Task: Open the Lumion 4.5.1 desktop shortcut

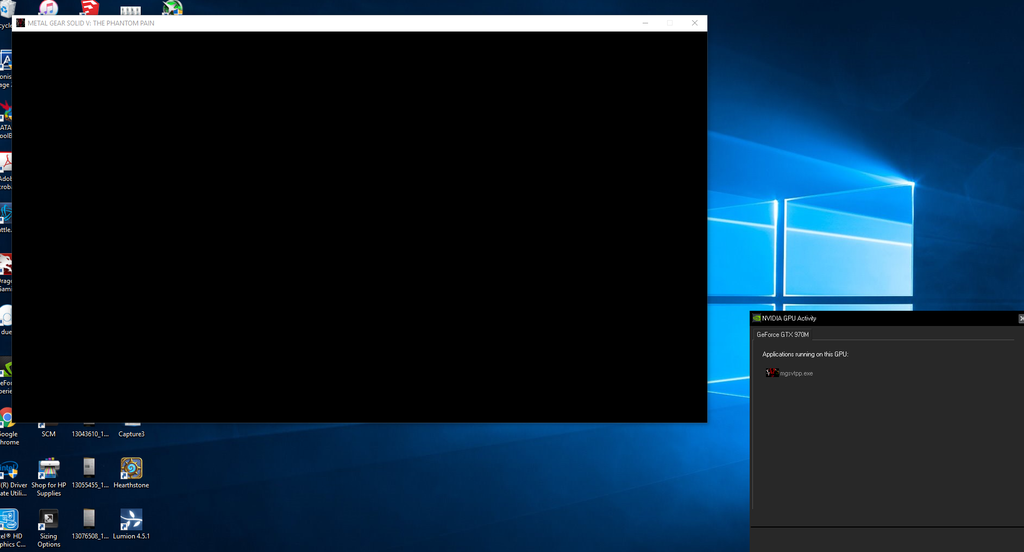Action: pyautogui.click(x=131, y=520)
